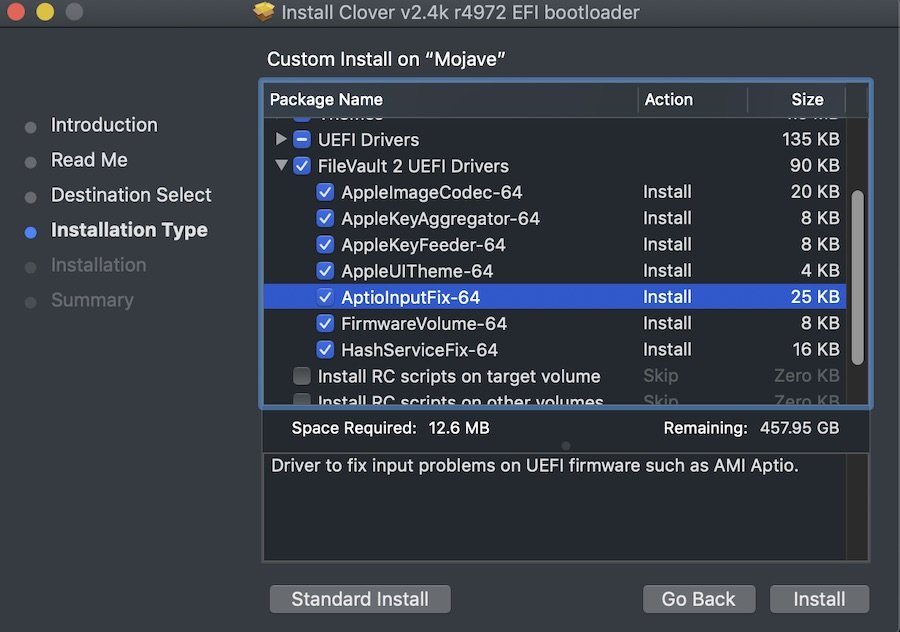Select the FileVault 2 UEFI Drivers label

coord(413,166)
